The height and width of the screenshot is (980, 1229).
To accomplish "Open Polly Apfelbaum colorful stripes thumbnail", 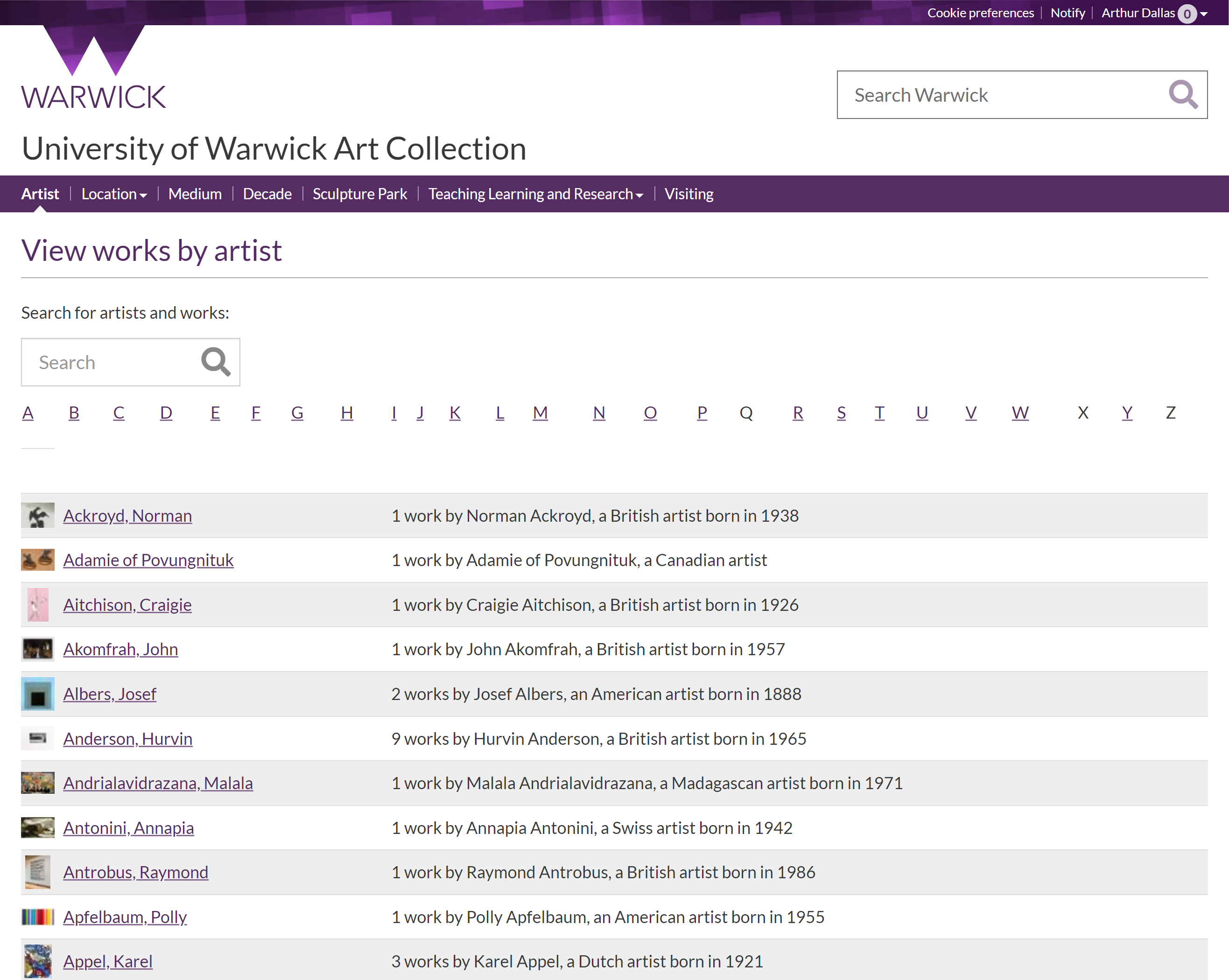I will point(38,917).
